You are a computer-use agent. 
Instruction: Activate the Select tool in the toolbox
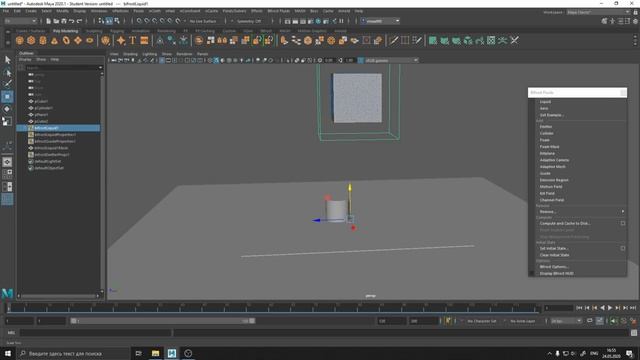(7, 60)
